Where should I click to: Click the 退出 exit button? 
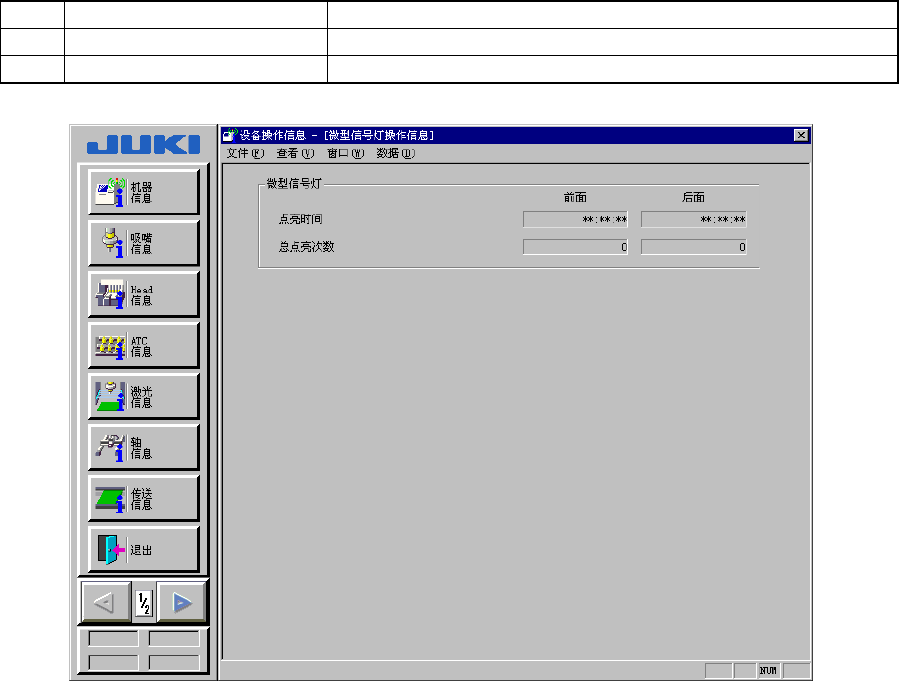coord(144,549)
